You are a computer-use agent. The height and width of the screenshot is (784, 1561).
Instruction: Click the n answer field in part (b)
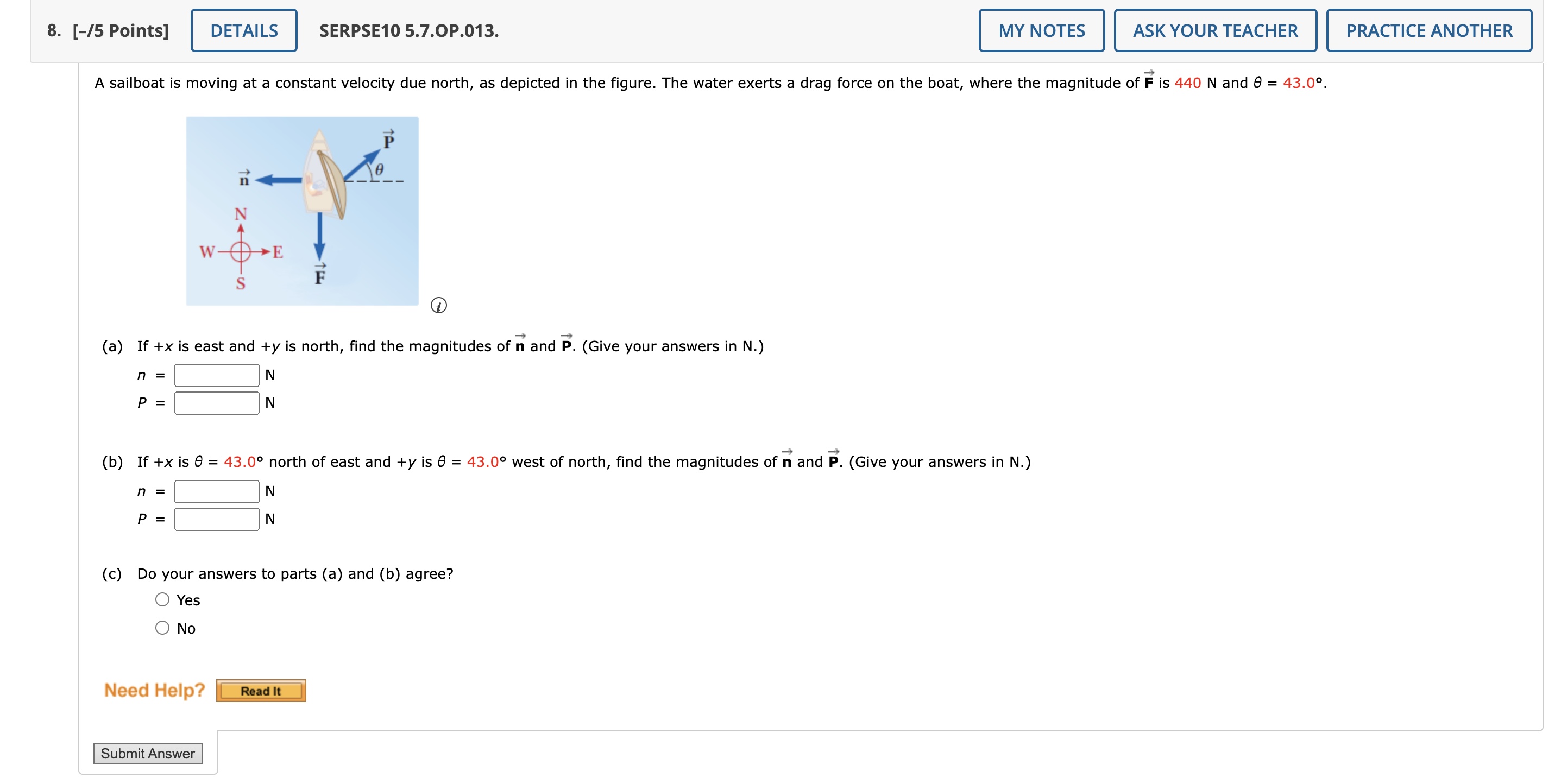click(216, 491)
